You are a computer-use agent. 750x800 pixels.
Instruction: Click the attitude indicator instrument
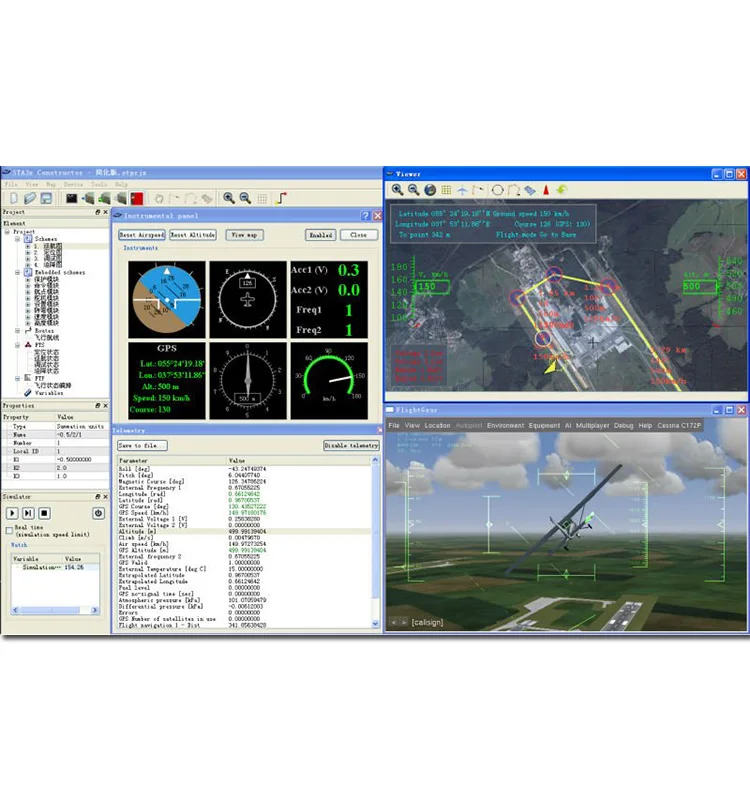tap(167, 299)
